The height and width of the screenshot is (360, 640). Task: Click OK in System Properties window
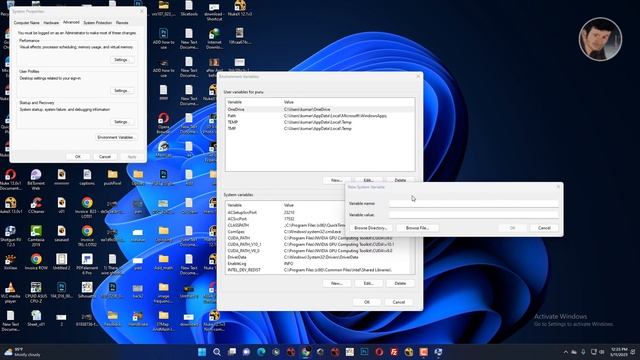78,157
